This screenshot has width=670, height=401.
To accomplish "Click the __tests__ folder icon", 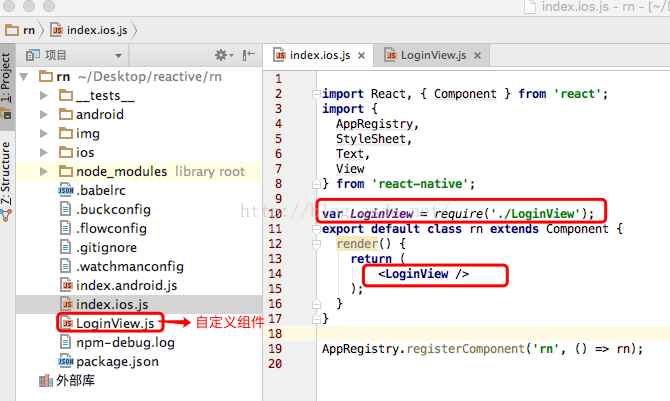I will click(66, 95).
